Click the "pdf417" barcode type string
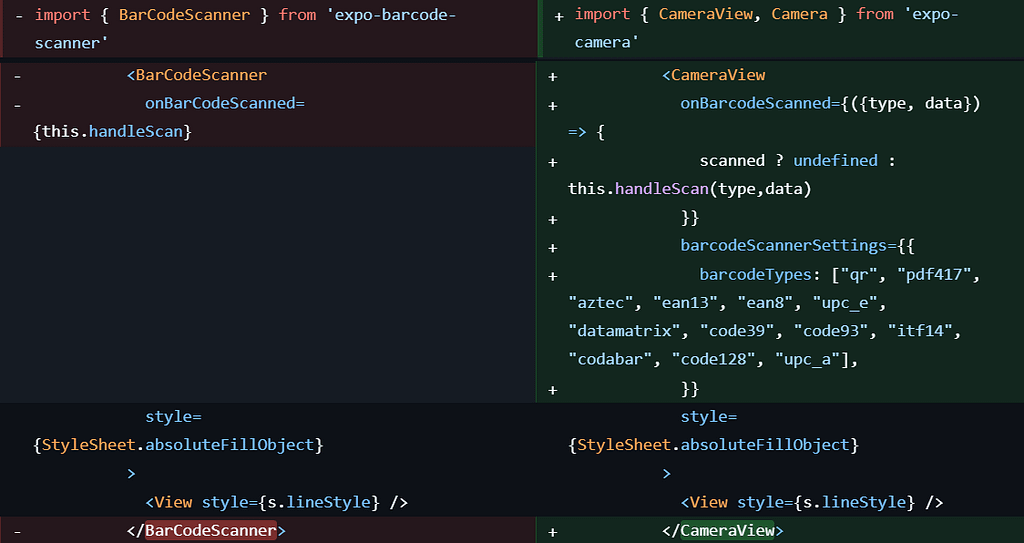 [933, 274]
